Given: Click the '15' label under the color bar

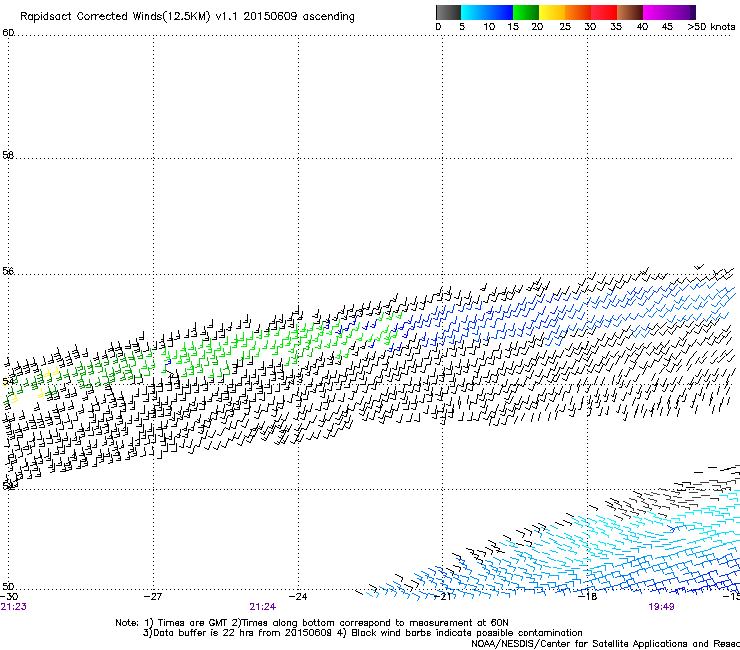Looking at the screenshot, I should 513,27.
